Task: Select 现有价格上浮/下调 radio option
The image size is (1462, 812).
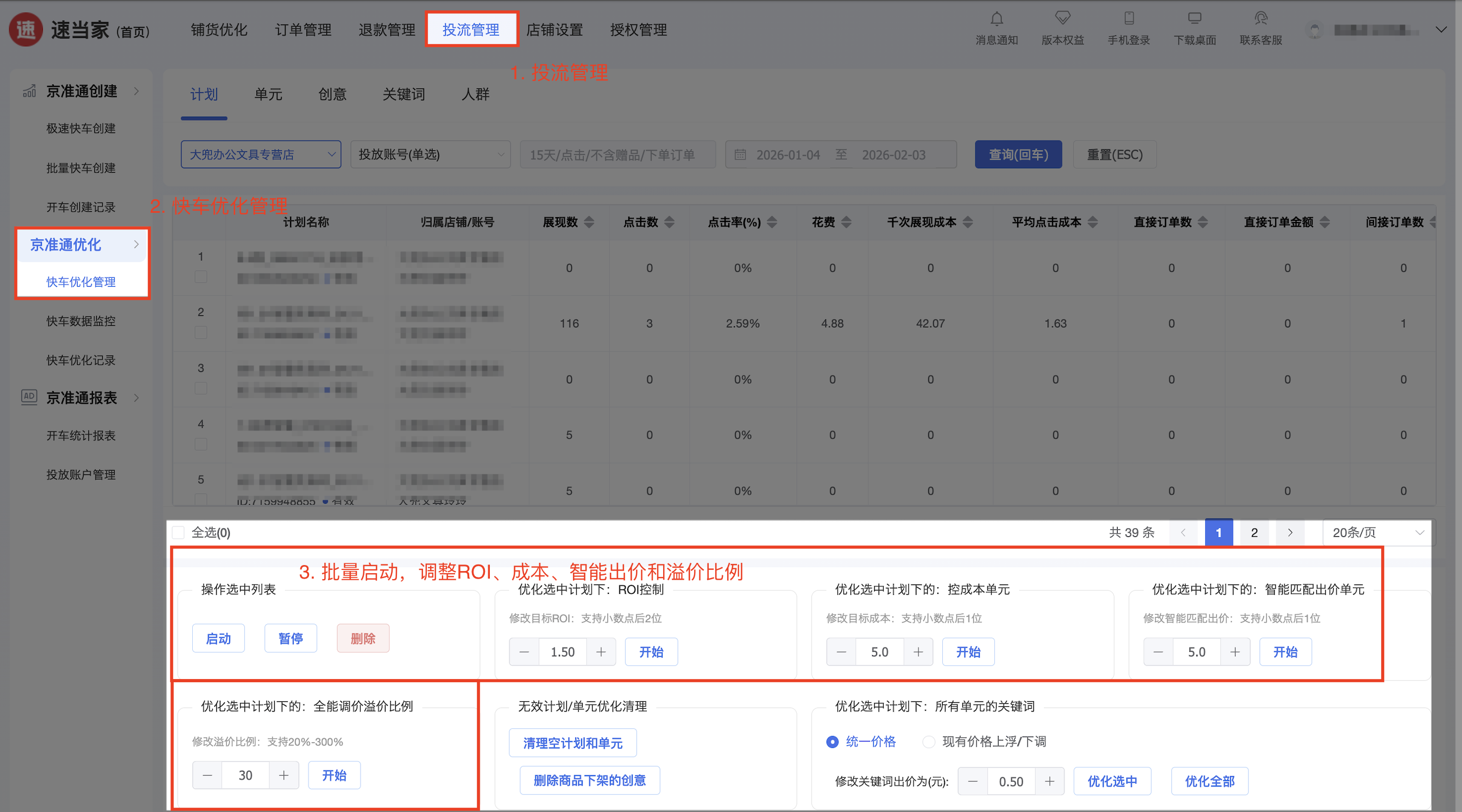Action: [929, 741]
